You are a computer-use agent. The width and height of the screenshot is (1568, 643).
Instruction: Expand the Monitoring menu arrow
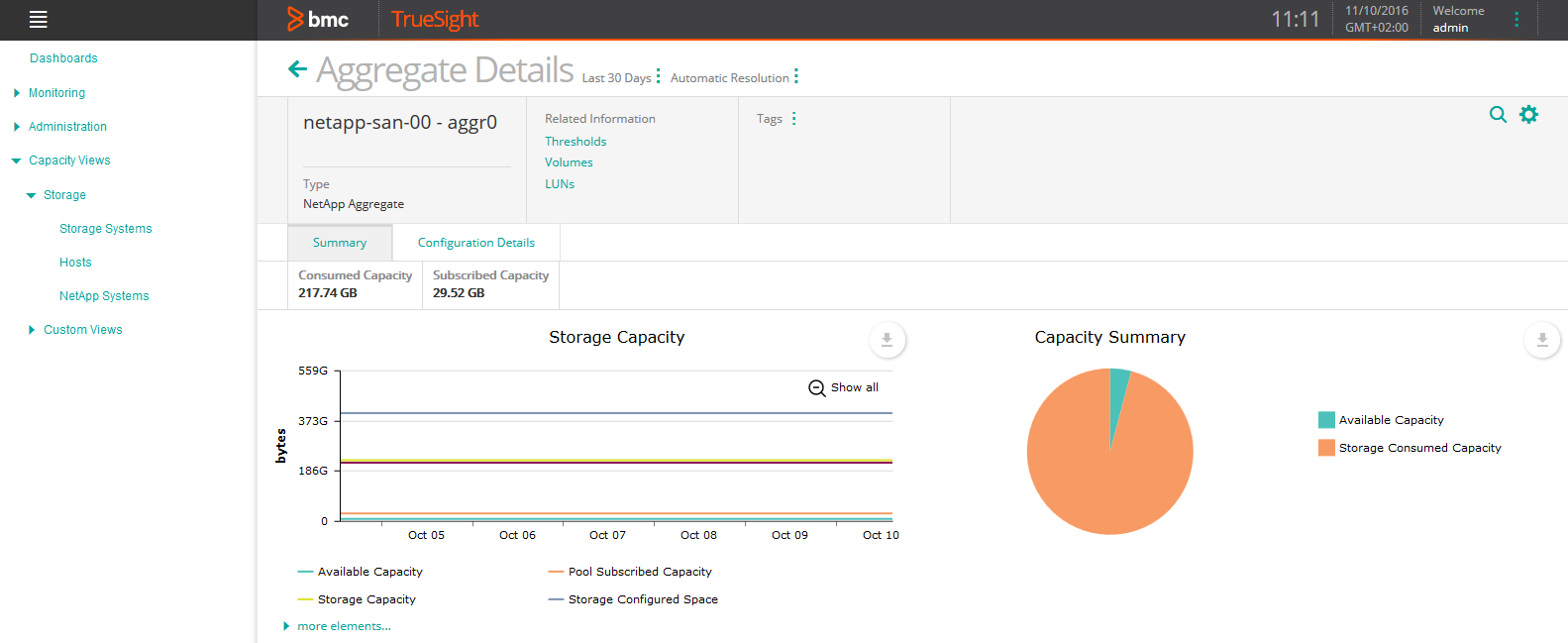[x=17, y=93]
